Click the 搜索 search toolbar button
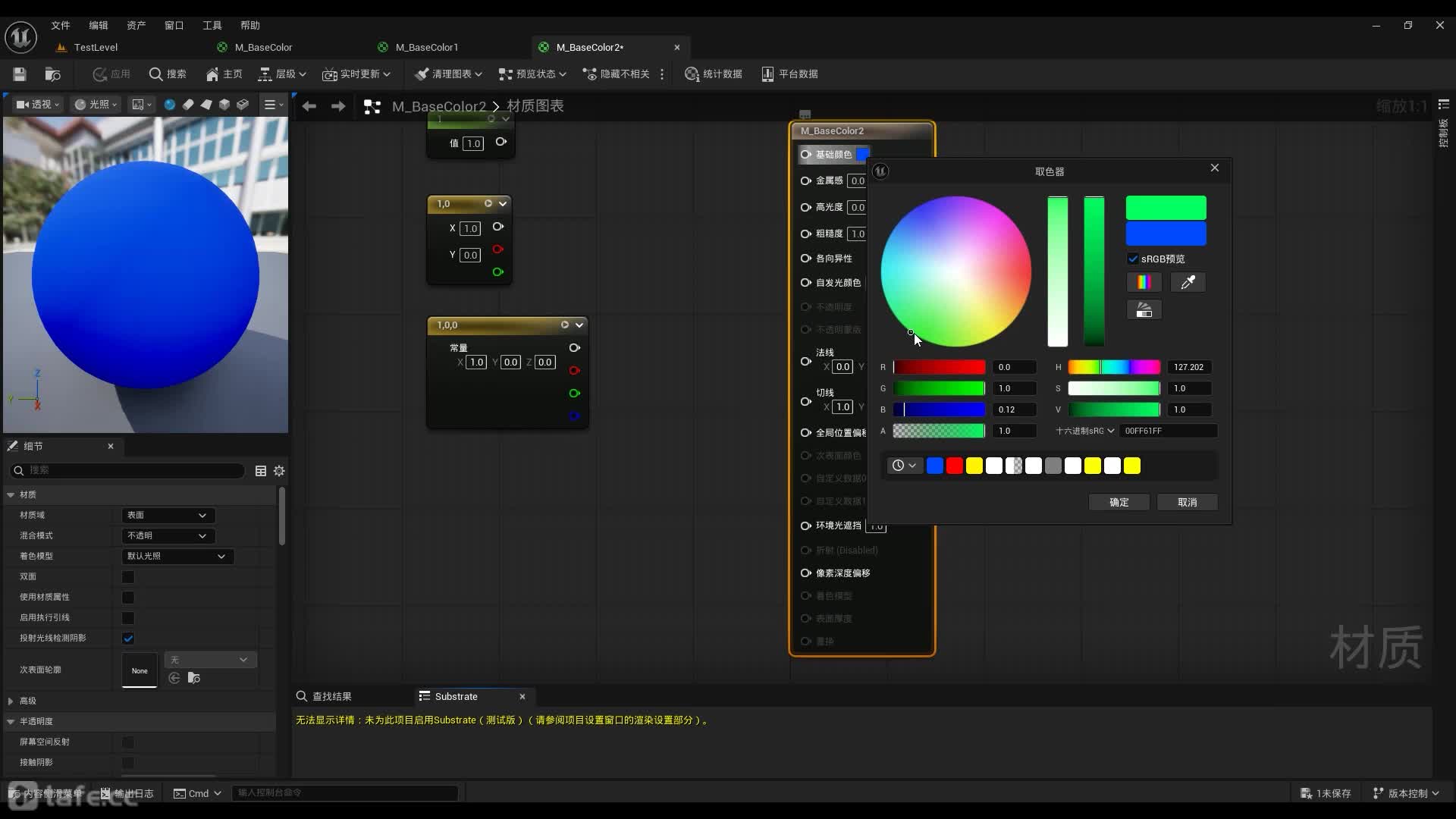Screen dimensions: 1456x819 (168, 74)
